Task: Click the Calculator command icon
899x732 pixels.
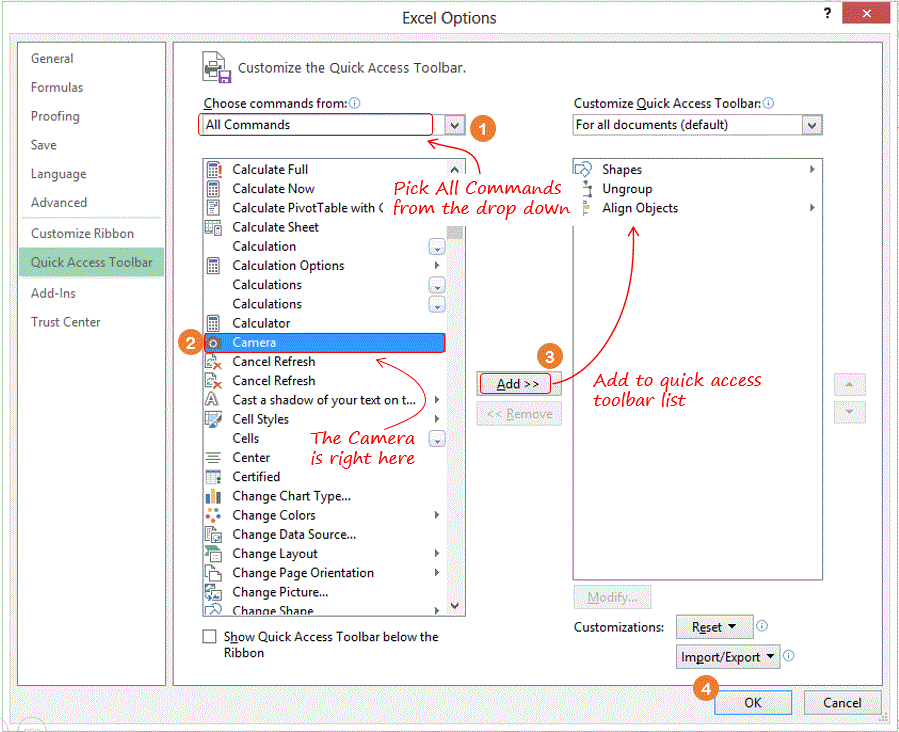Action: point(213,323)
